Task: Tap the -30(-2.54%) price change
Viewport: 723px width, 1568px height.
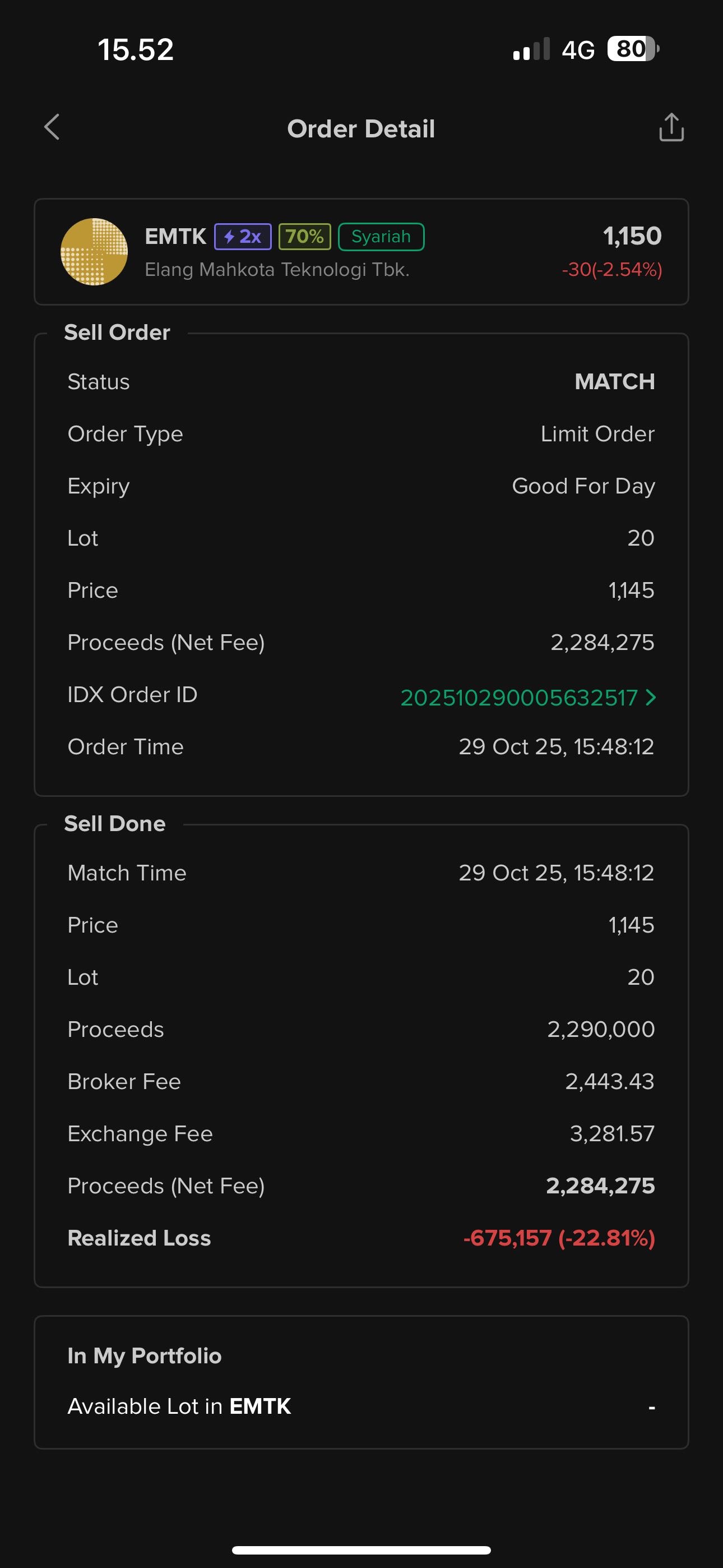Action: 611,269
